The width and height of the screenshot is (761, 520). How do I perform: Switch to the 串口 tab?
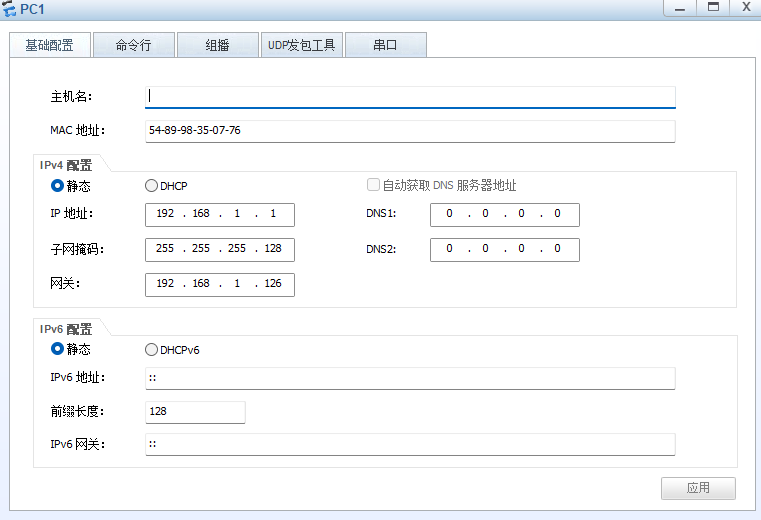coord(385,45)
